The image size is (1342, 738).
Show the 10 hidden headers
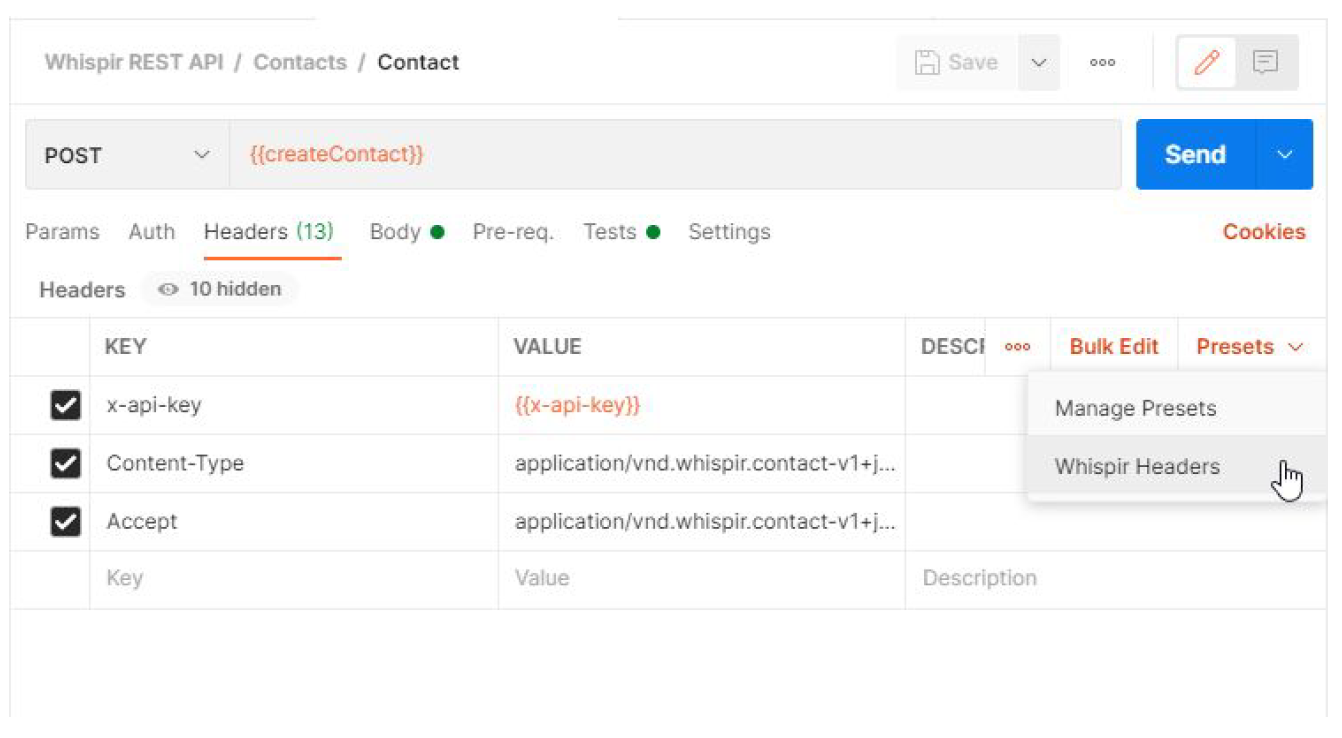(221, 289)
